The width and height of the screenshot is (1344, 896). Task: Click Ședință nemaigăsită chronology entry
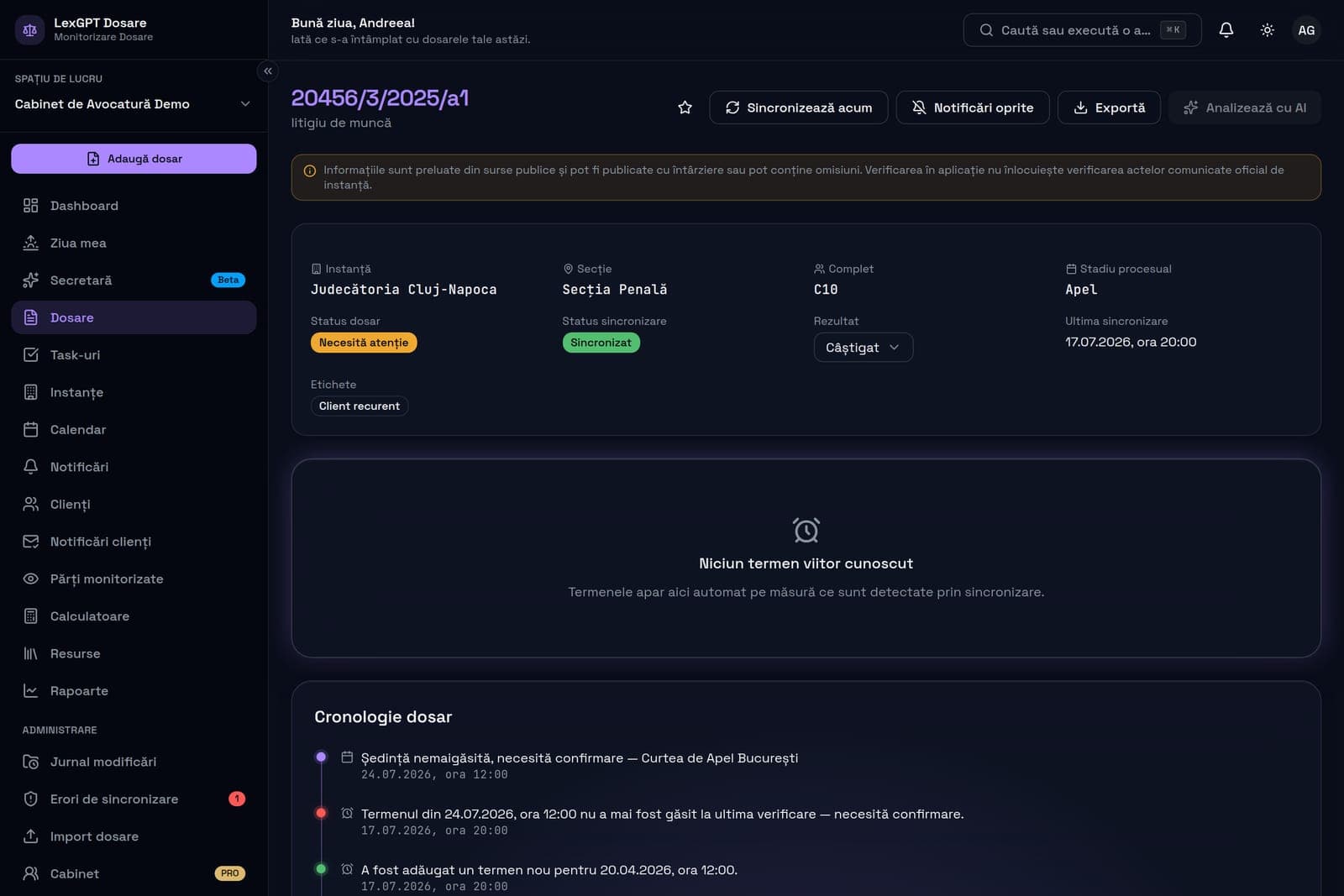[580, 758]
